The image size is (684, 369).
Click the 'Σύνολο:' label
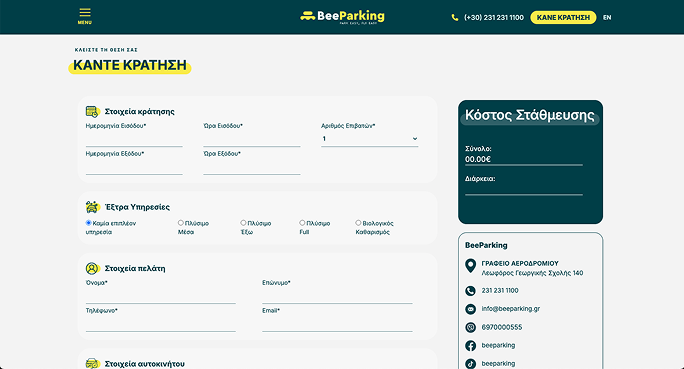click(478, 149)
